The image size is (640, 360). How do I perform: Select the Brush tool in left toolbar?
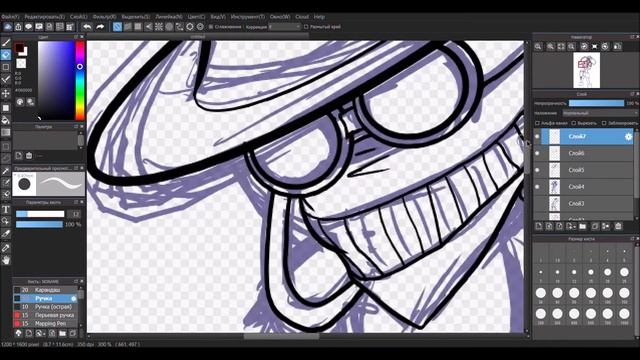[6, 43]
